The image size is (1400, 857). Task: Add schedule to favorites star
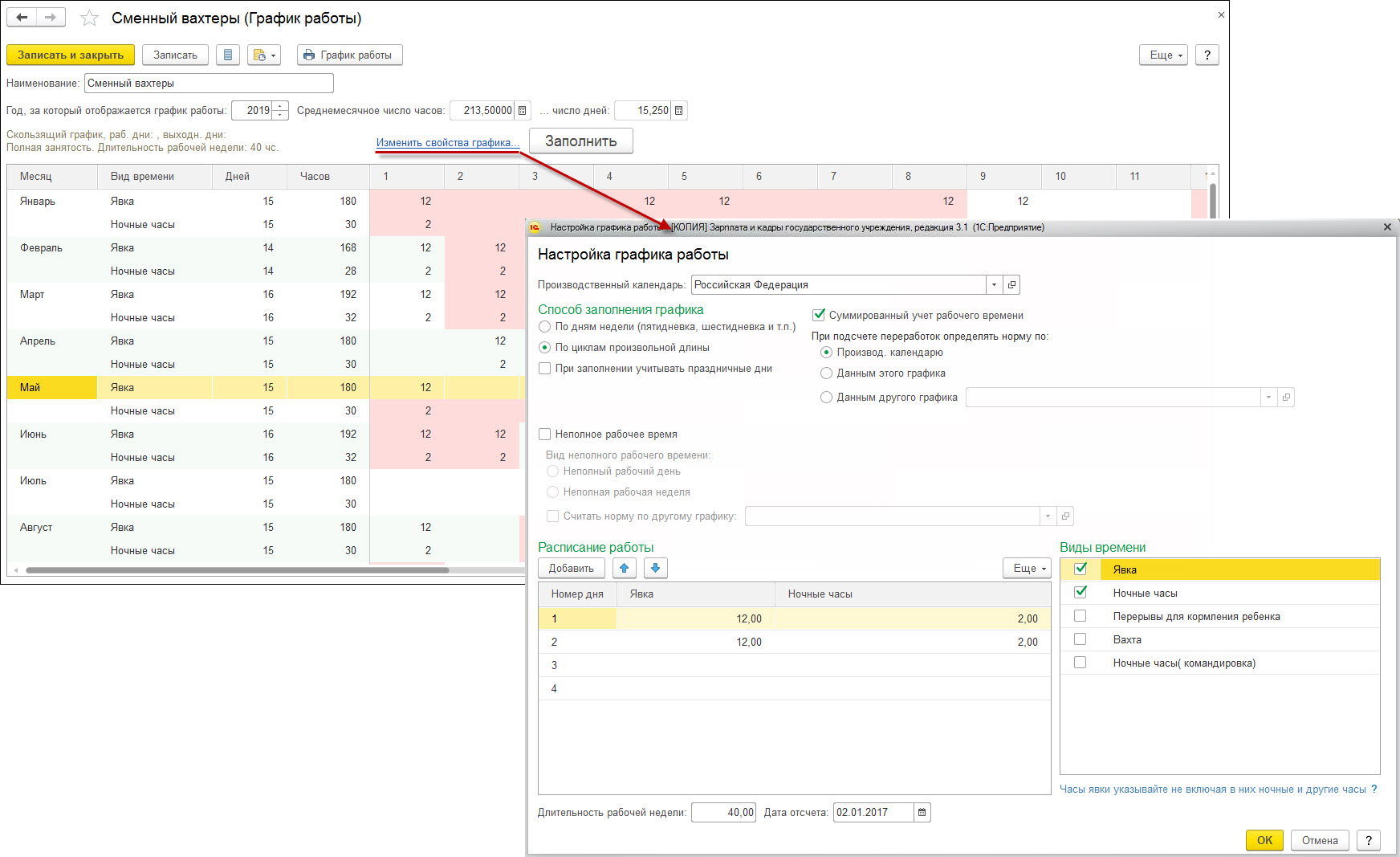[90, 18]
